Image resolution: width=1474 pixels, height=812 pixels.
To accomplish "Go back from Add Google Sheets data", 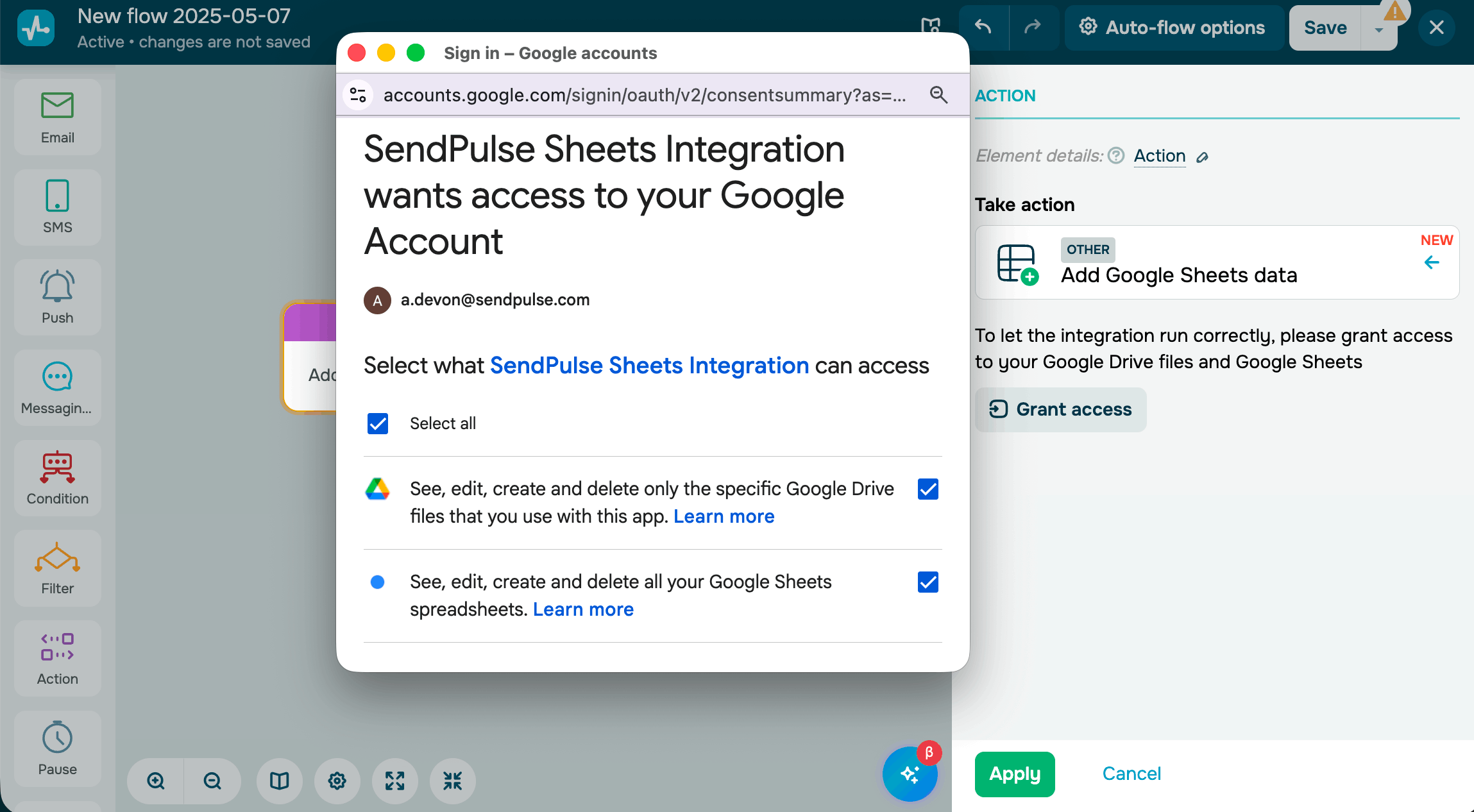I will tap(1432, 262).
